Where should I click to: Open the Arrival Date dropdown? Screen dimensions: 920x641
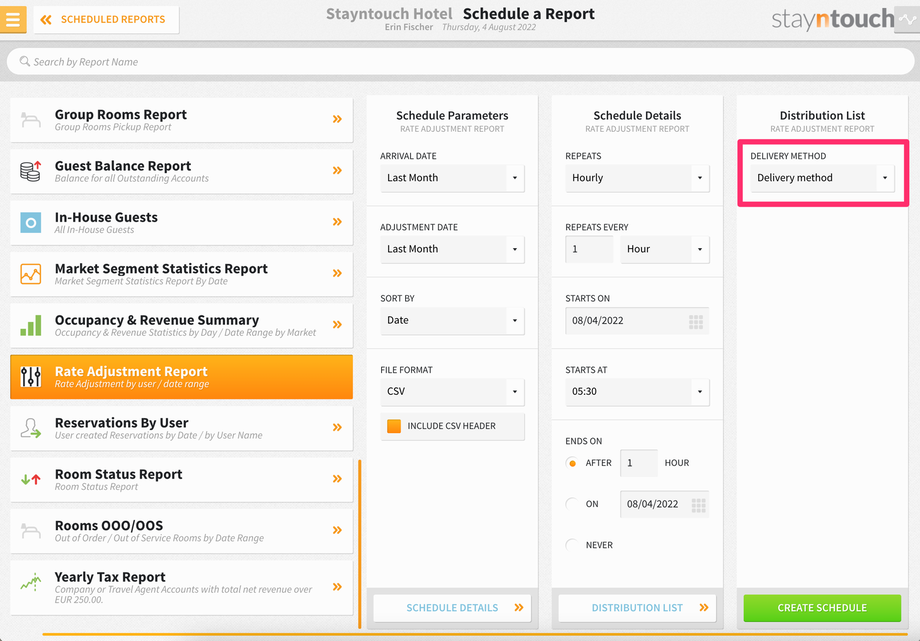452,178
